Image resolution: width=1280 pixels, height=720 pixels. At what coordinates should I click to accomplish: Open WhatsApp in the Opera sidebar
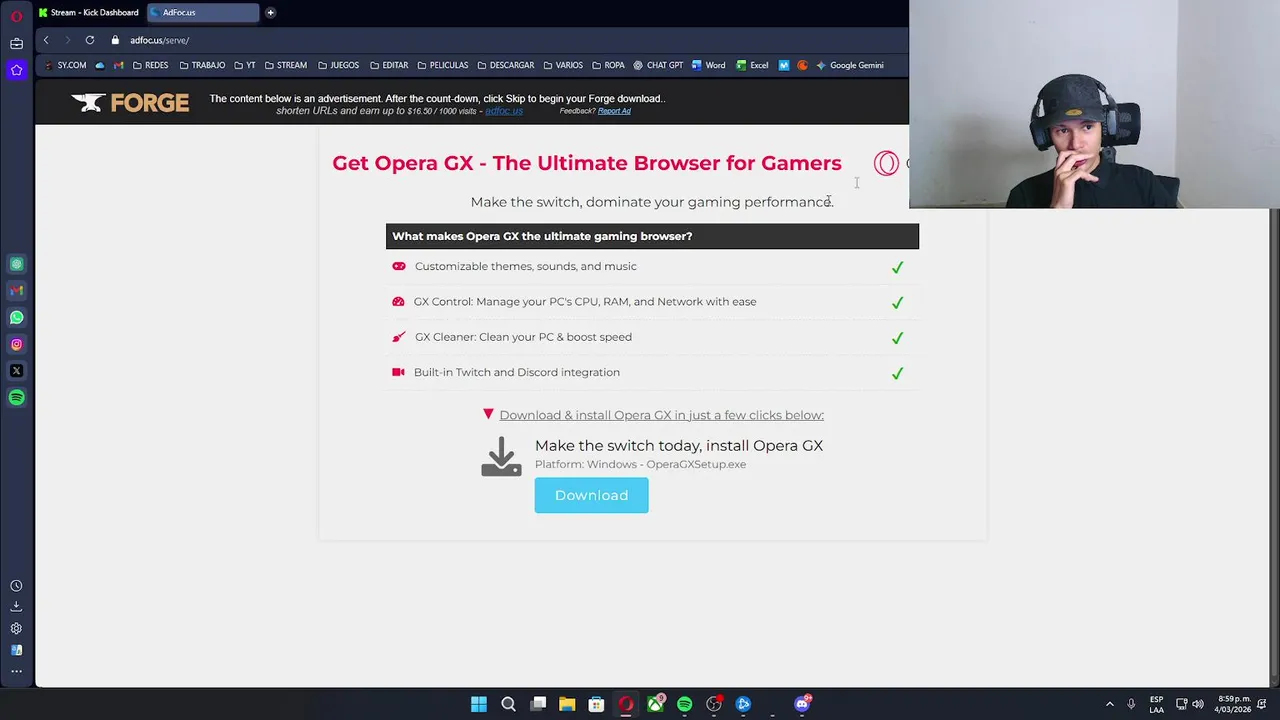(x=16, y=317)
